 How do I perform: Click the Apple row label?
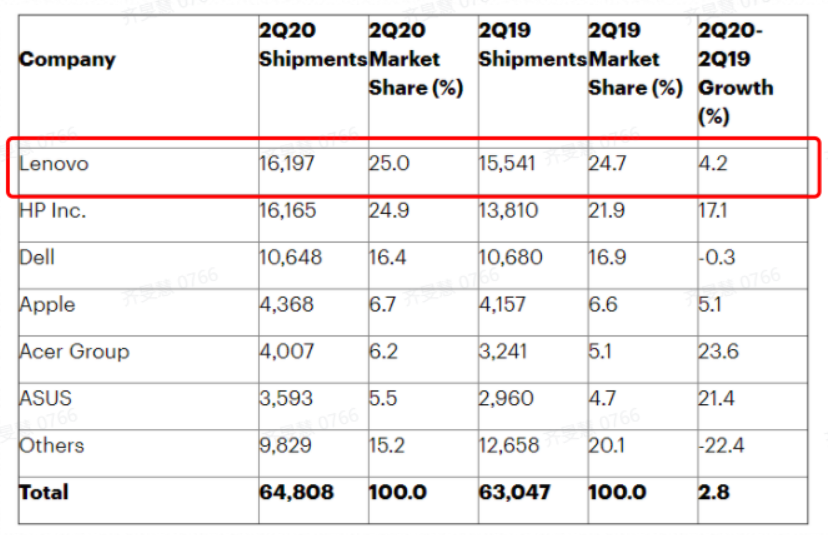pyautogui.click(x=47, y=304)
